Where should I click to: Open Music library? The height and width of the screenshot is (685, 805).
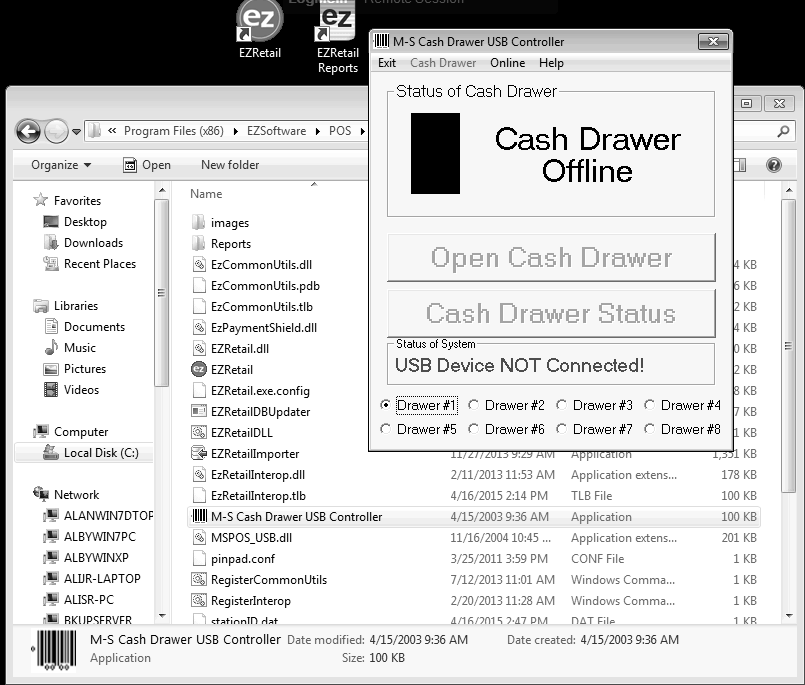(x=70, y=348)
